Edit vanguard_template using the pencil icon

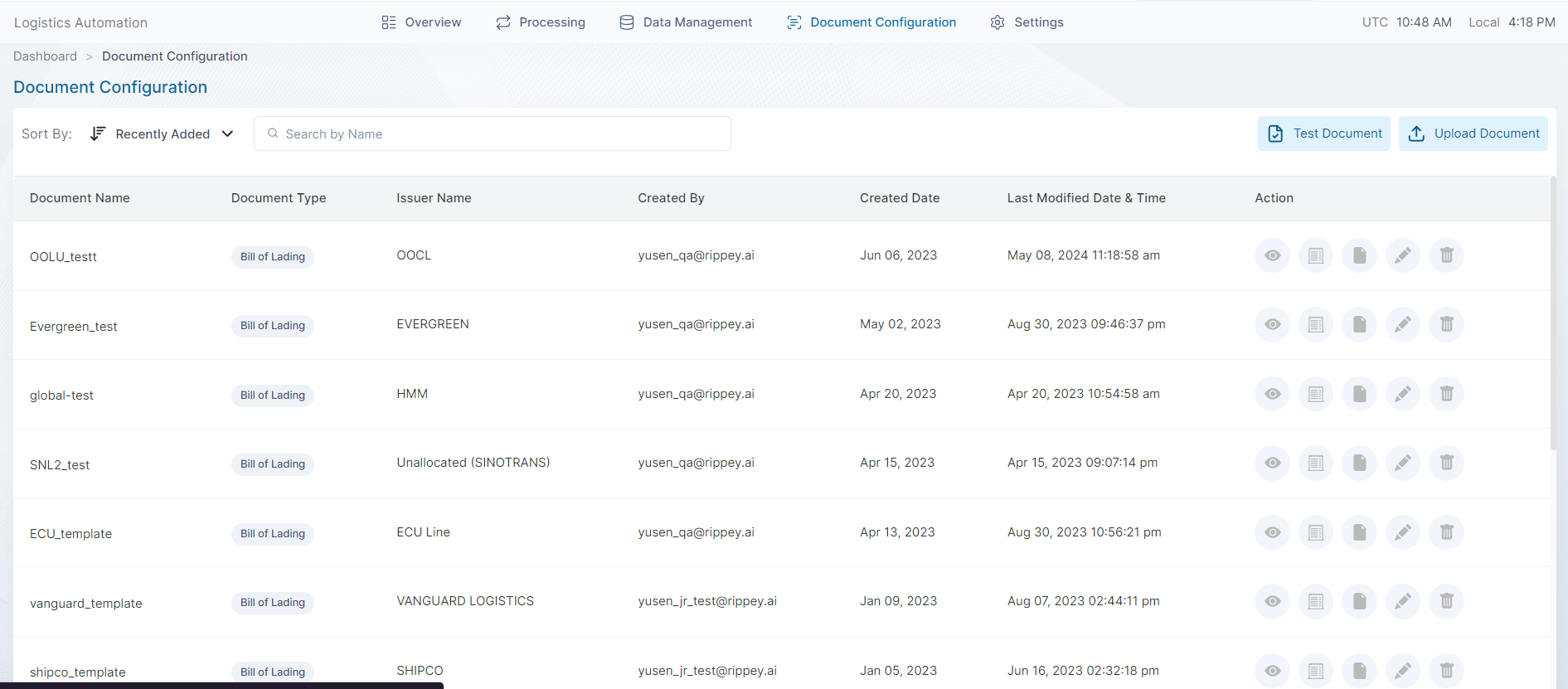tap(1402, 601)
